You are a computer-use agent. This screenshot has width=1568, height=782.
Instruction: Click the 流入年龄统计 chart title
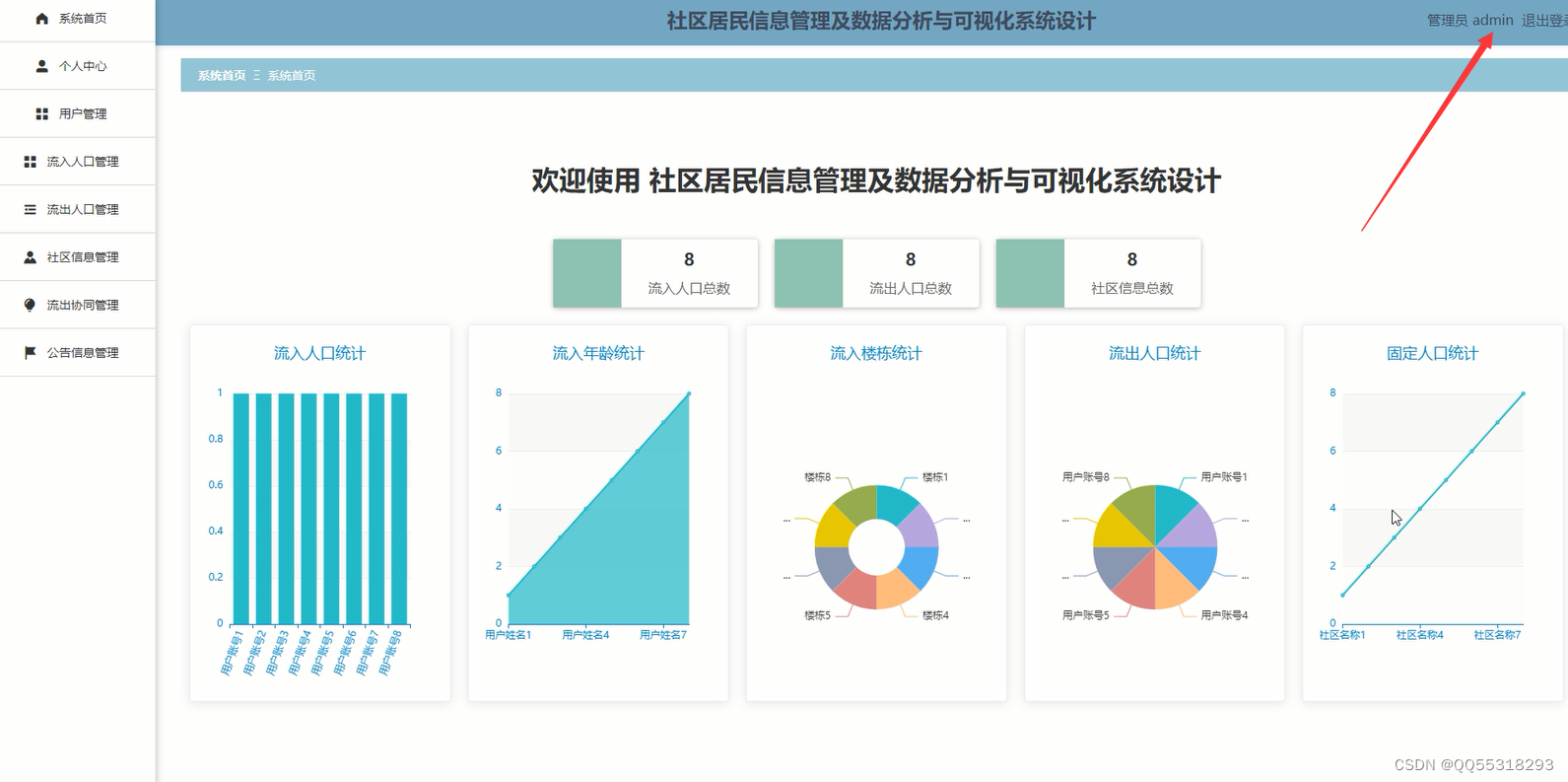(x=598, y=353)
